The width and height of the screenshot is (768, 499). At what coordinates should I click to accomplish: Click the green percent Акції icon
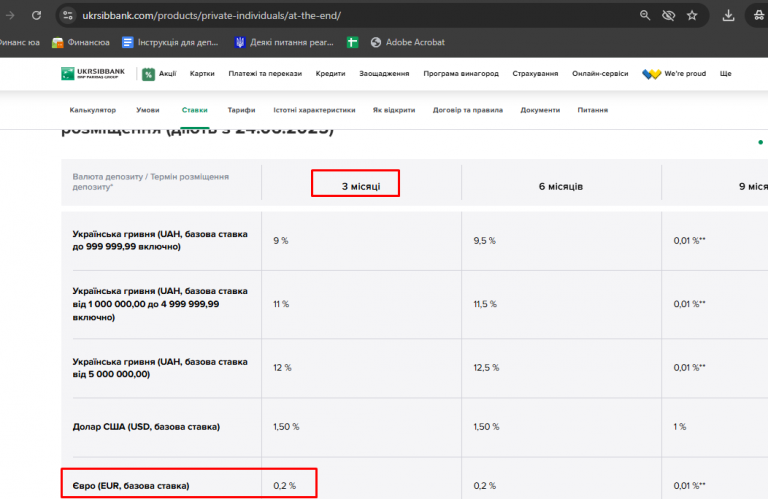coord(148,74)
